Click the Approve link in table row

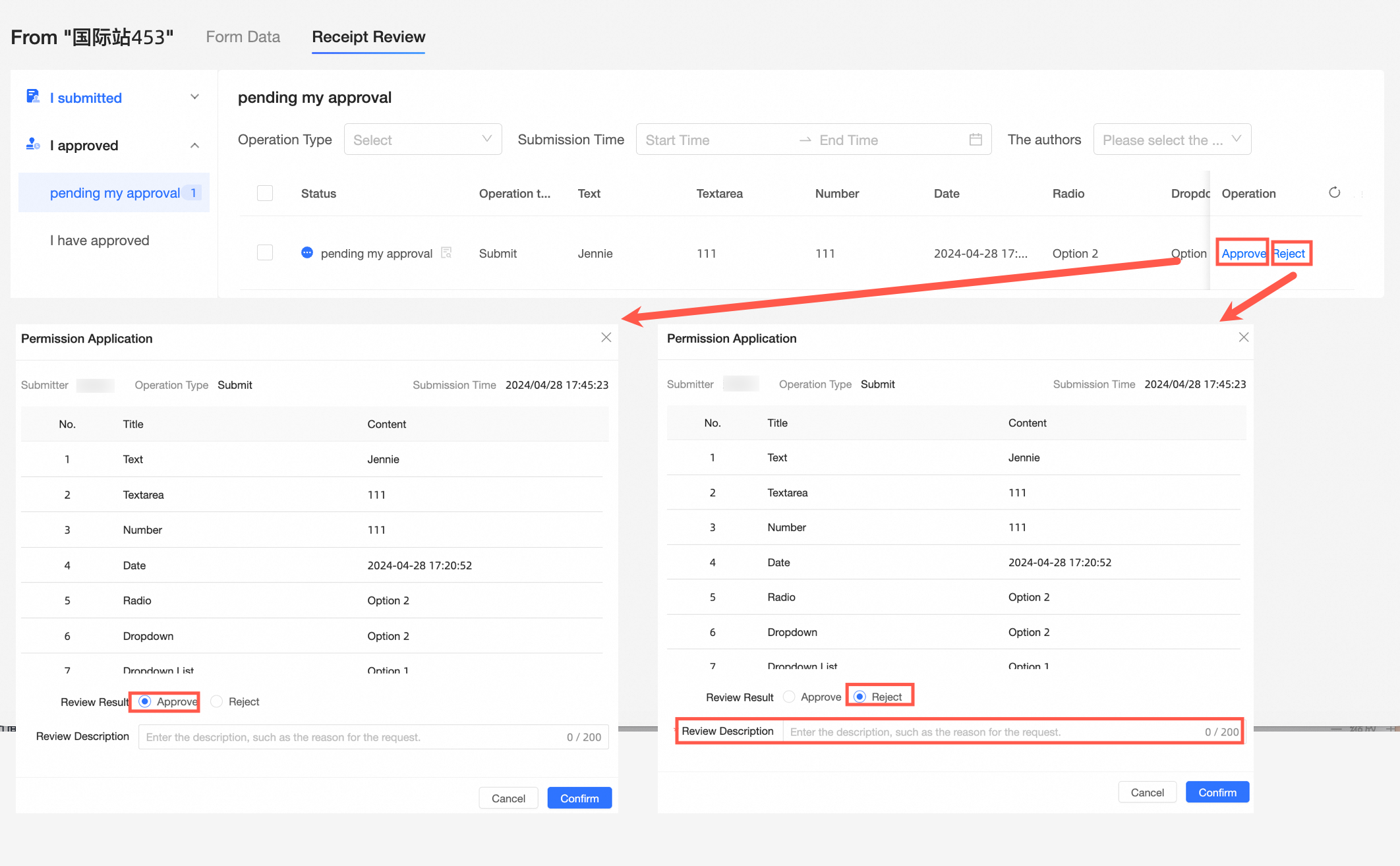click(x=1242, y=253)
